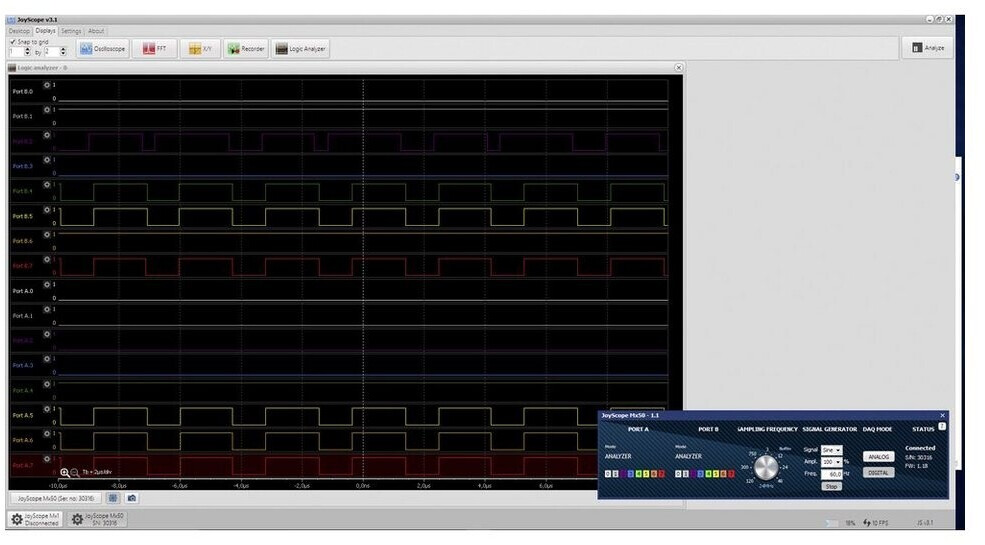Open the Signal type dropdown
Viewport: 985px width, 545px height.
click(x=831, y=450)
